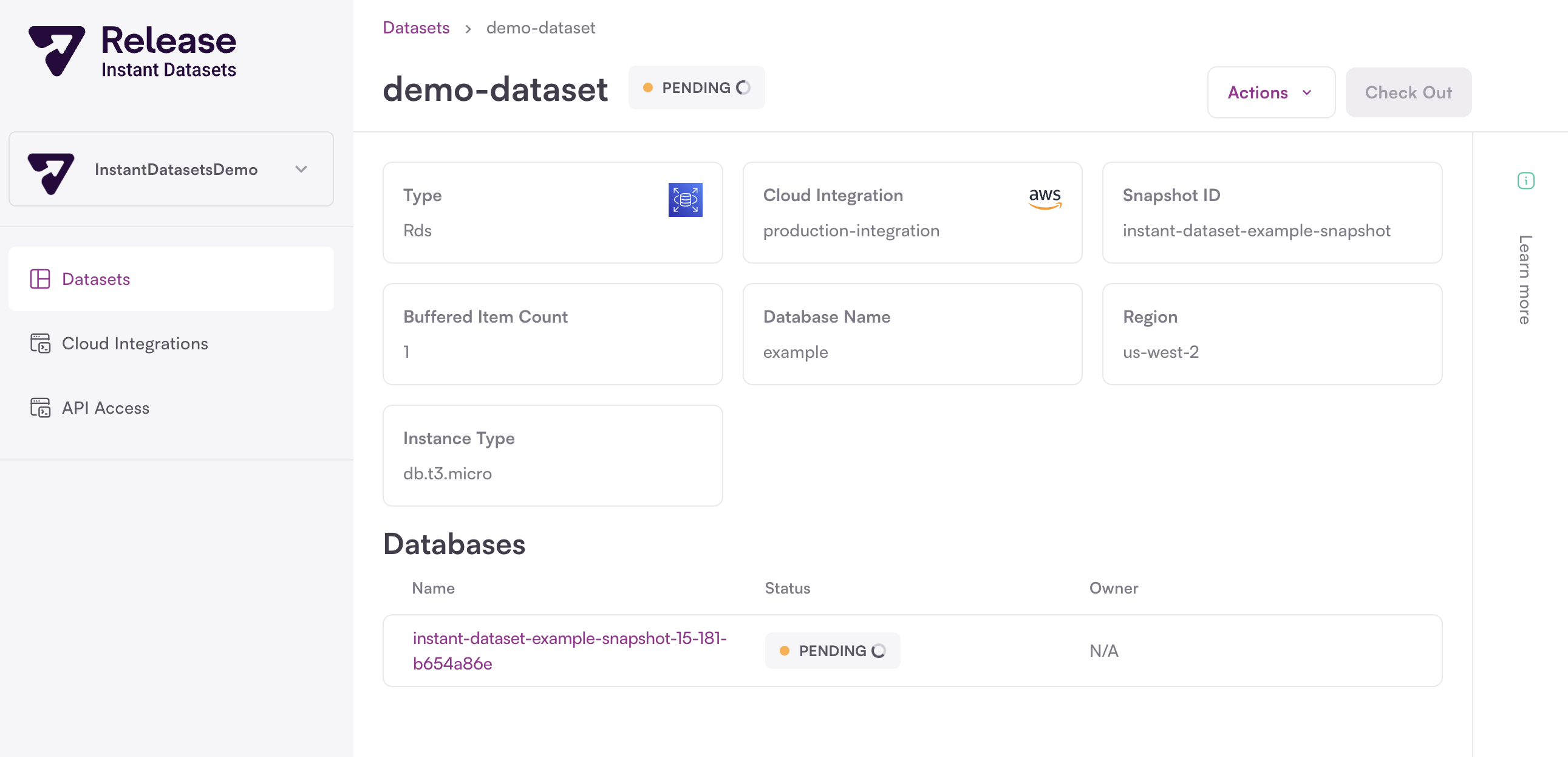This screenshot has height=757, width=1568.
Task: Follow the Datasets breadcrumb link
Action: 416,27
